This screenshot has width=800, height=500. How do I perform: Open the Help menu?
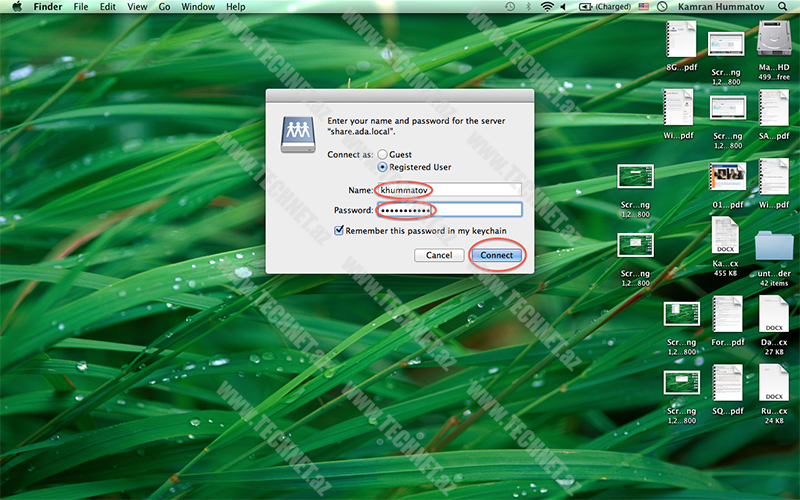pos(236,7)
